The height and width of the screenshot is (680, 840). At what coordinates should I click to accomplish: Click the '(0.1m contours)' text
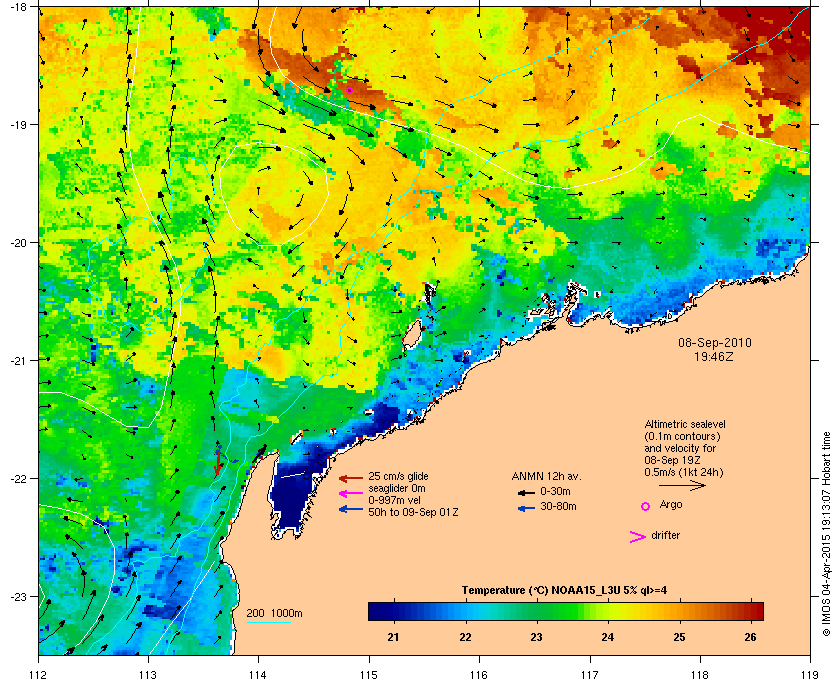[682, 436]
